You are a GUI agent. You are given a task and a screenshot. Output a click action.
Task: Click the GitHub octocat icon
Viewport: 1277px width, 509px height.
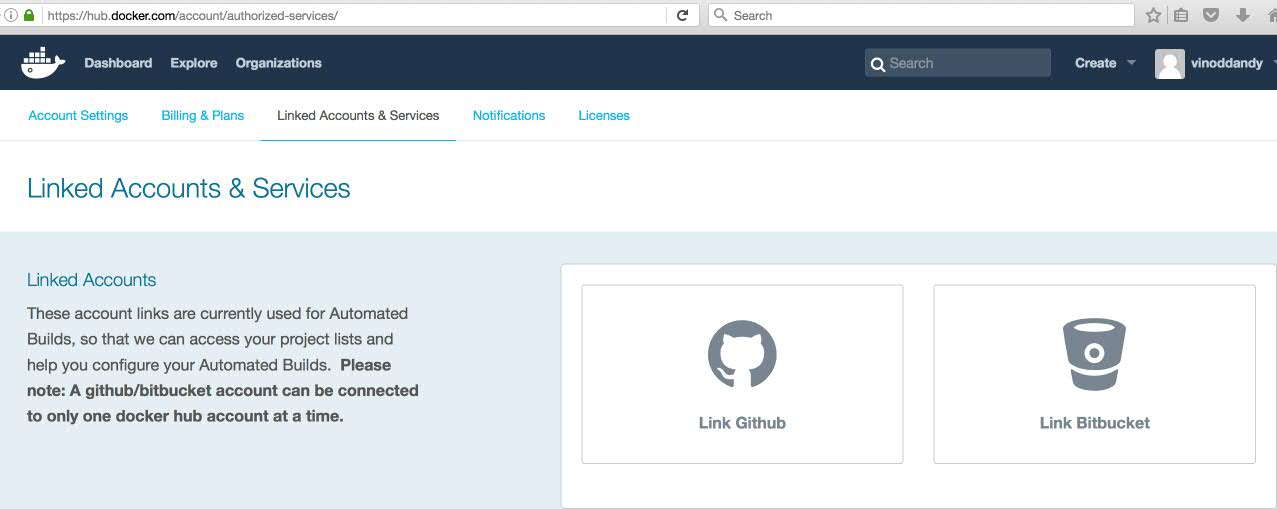742,353
